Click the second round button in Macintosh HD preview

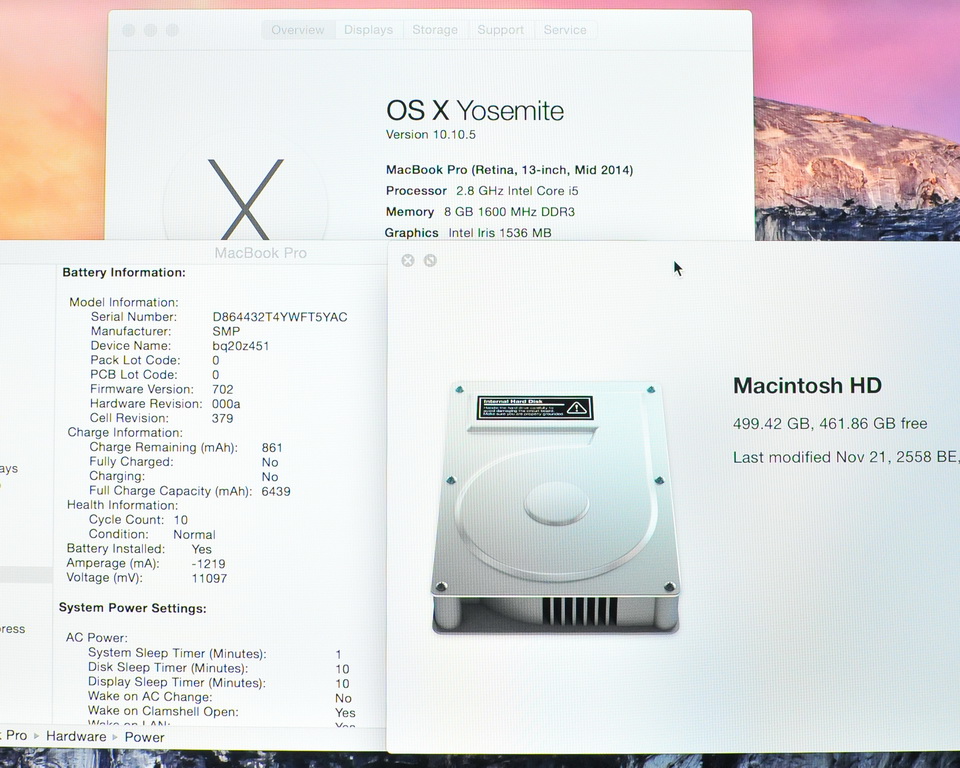(430, 261)
